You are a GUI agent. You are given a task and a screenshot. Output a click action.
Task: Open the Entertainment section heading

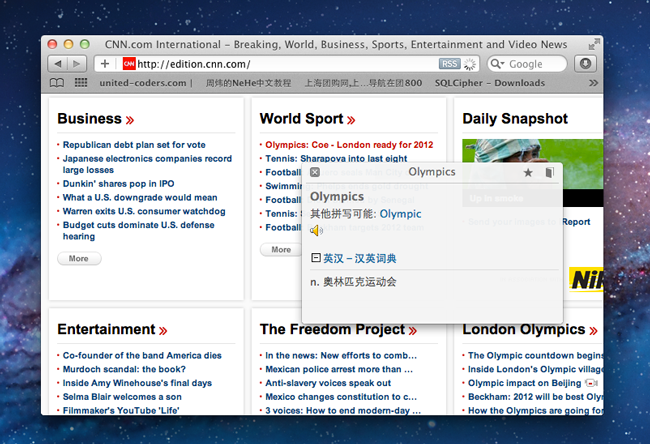pyautogui.click(x=112, y=330)
